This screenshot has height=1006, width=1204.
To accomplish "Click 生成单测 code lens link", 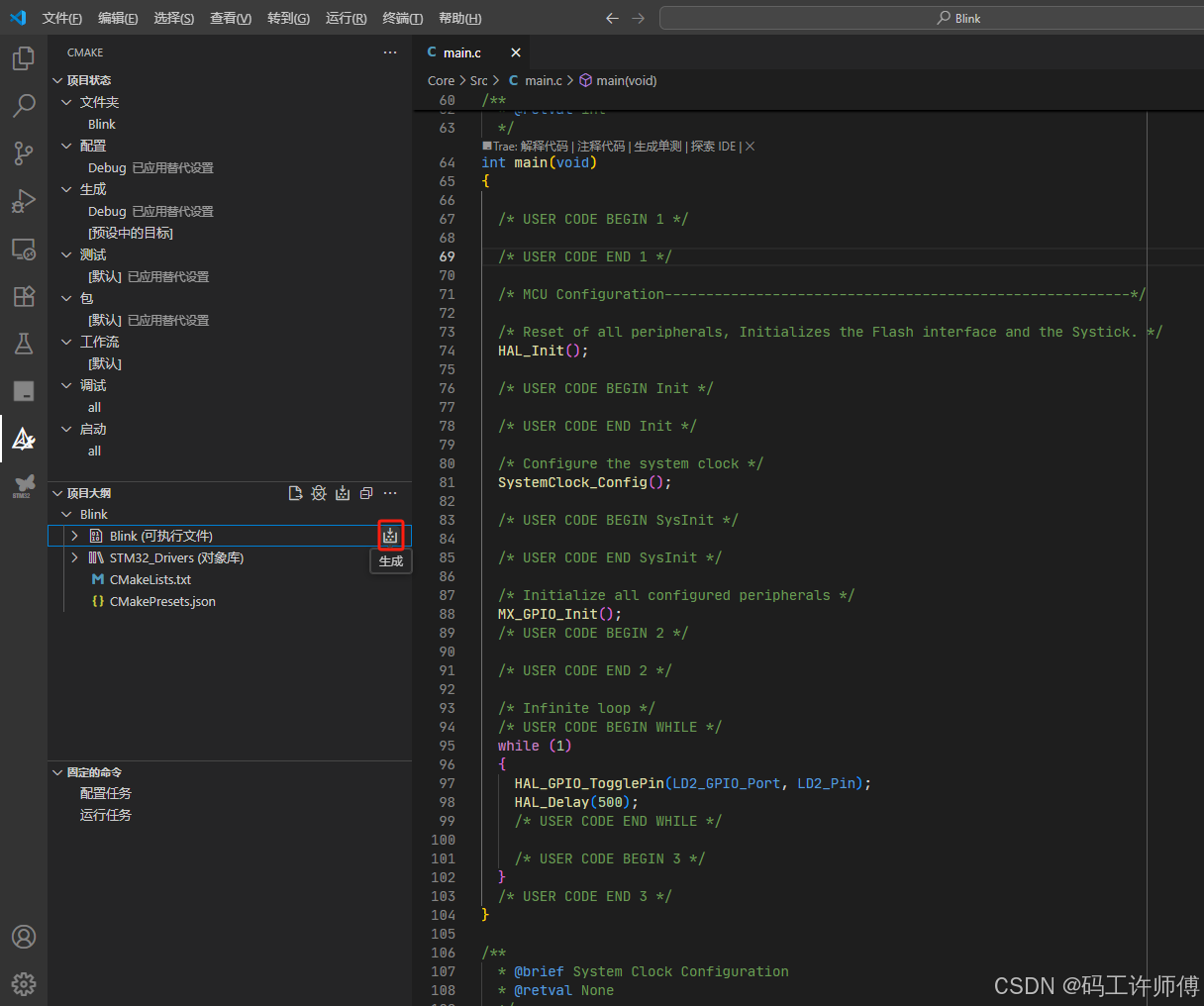I will (x=657, y=147).
